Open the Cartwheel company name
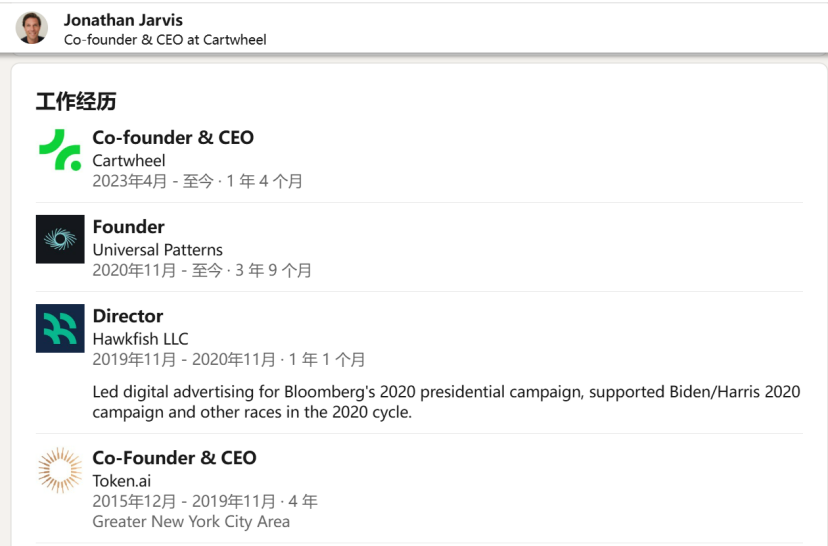The width and height of the screenshot is (828, 546). [129, 161]
